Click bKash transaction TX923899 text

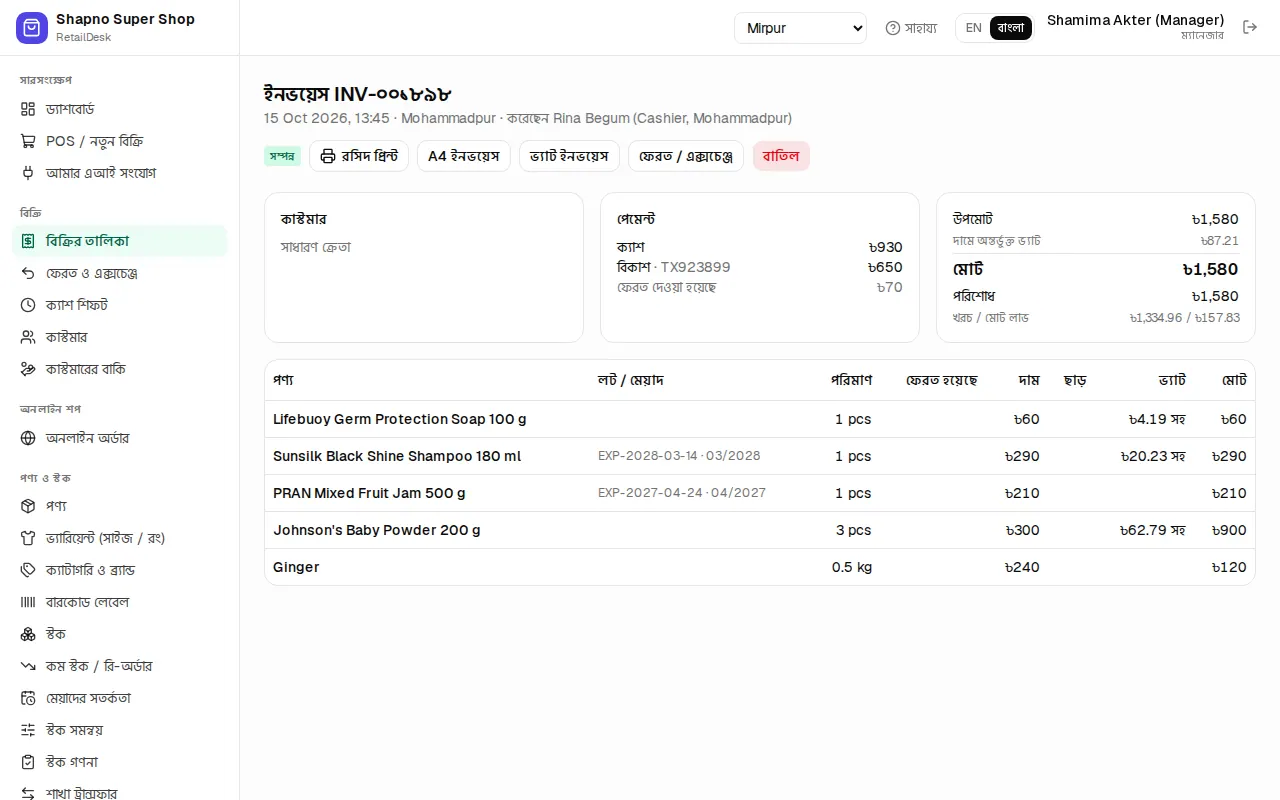coord(695,267)
